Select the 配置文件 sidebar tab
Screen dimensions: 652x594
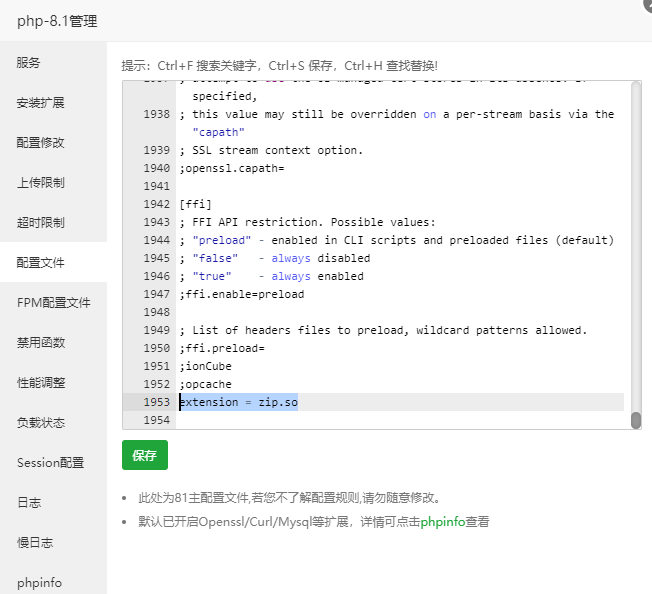[x=40, y=262]
